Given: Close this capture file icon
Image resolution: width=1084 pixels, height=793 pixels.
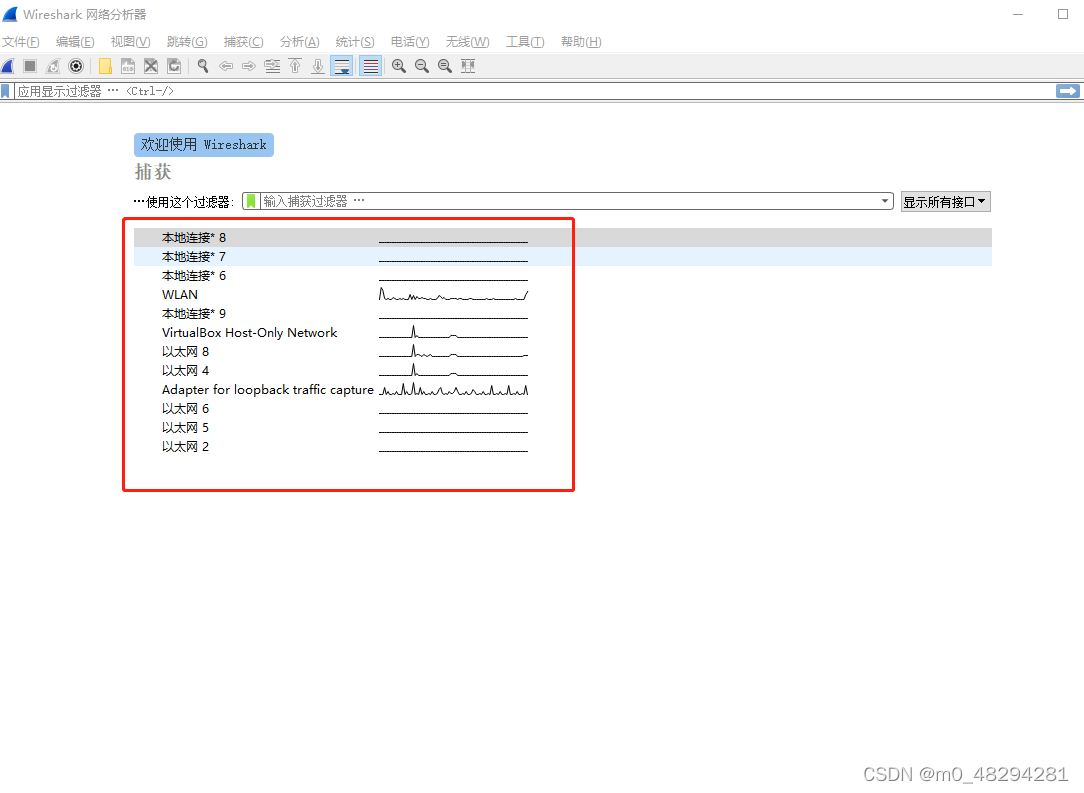Looking at the screenshot, I should point(151,66).
